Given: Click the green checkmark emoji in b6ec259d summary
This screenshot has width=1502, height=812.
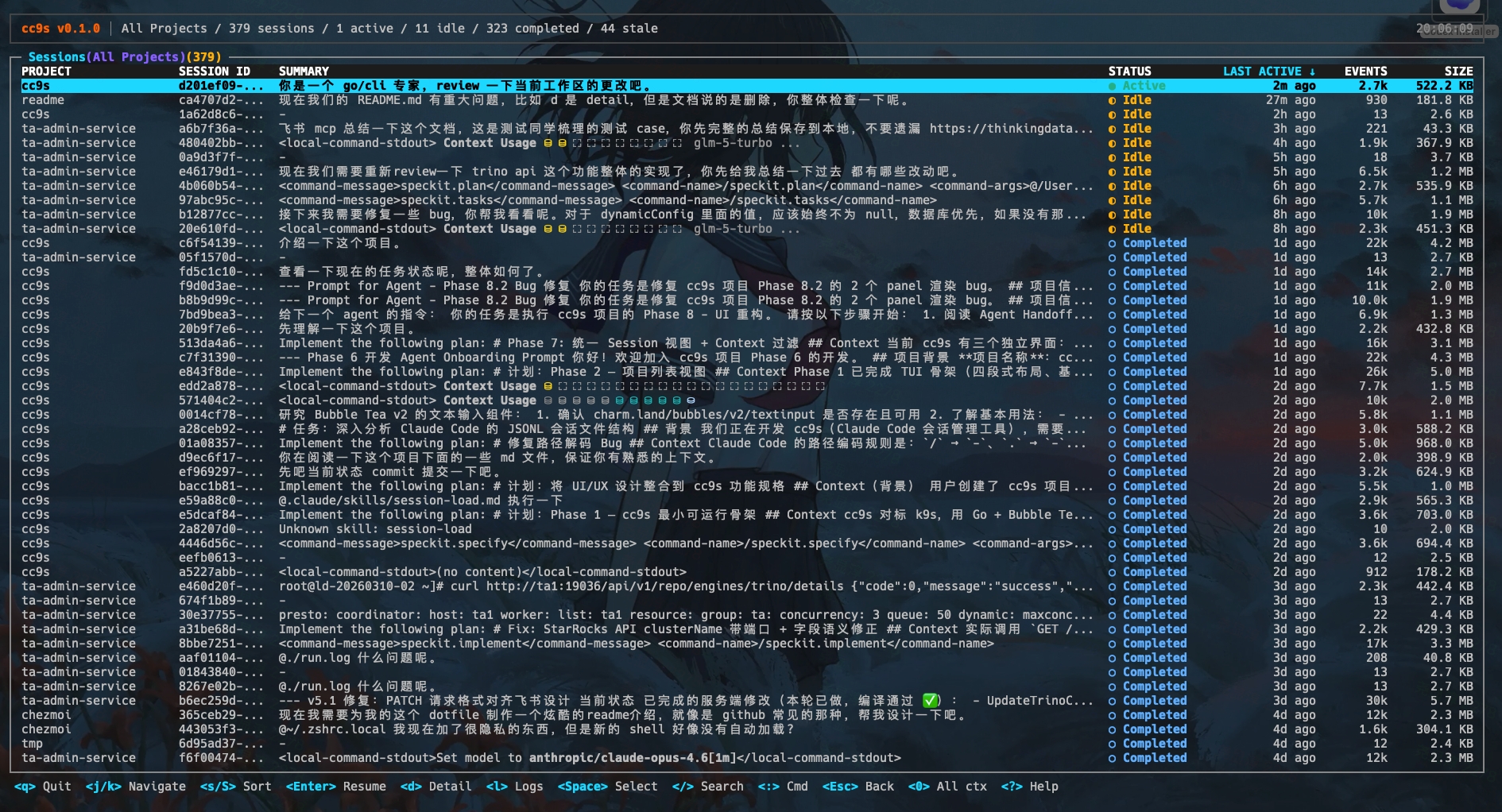Looking at the screenshot, I should 931,701.
